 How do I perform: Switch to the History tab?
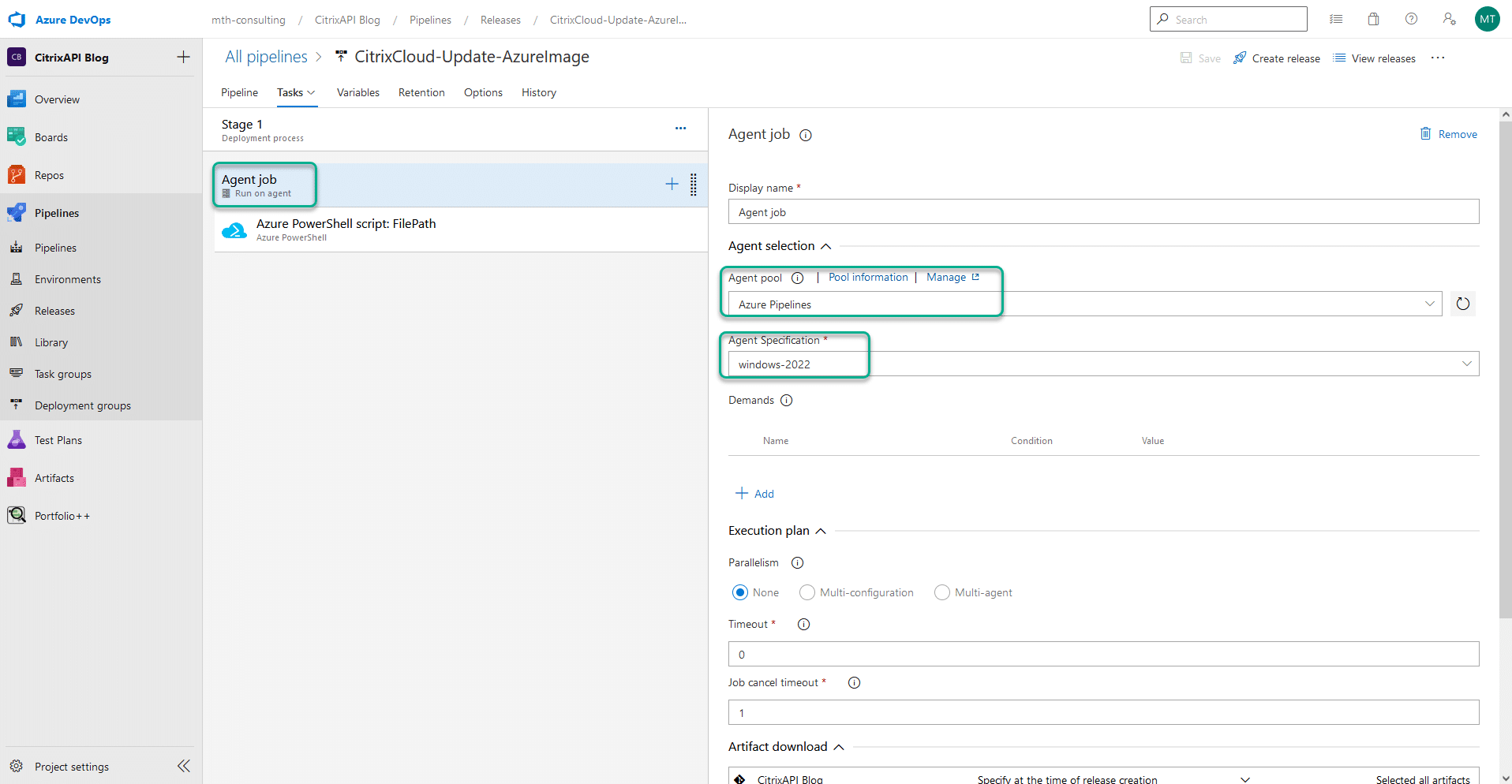coord(539,92)
